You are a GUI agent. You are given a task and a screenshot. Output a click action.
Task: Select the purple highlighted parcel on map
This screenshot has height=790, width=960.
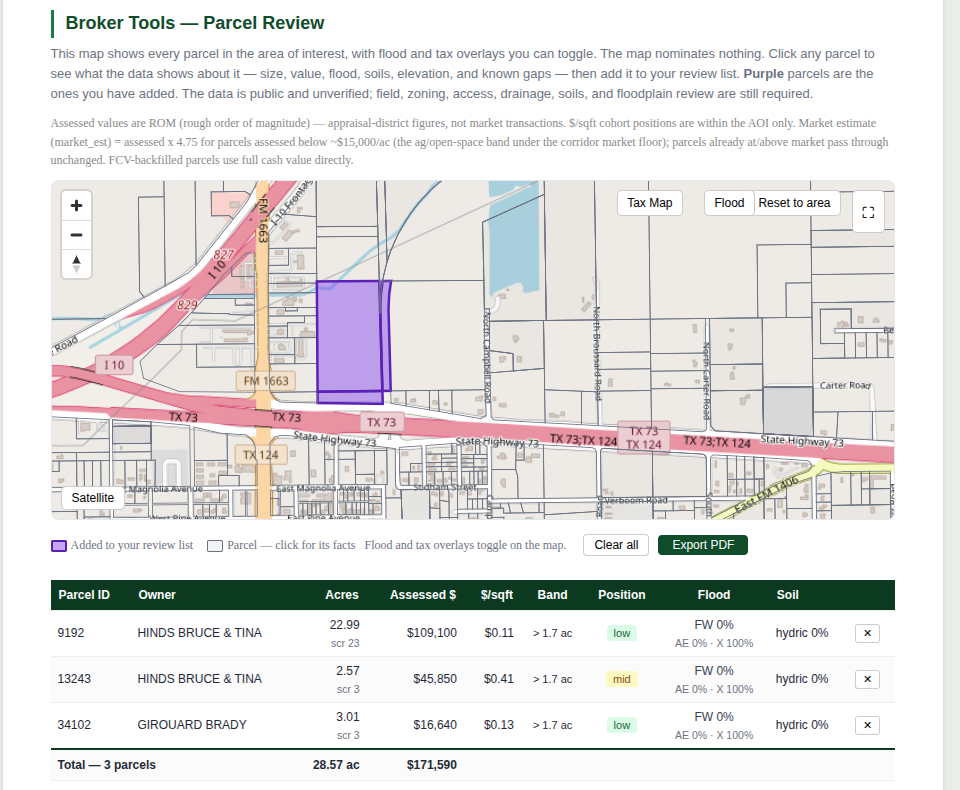[349, 337]
